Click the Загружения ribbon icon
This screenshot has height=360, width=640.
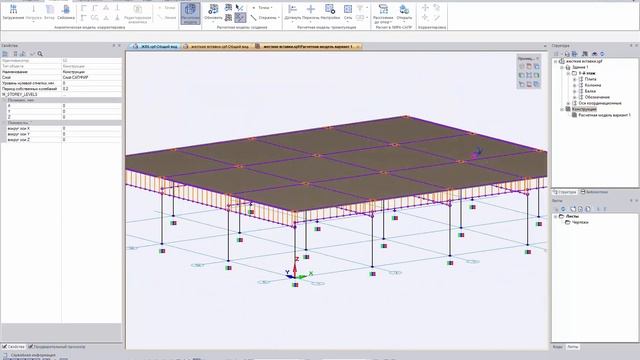[13, 12]
